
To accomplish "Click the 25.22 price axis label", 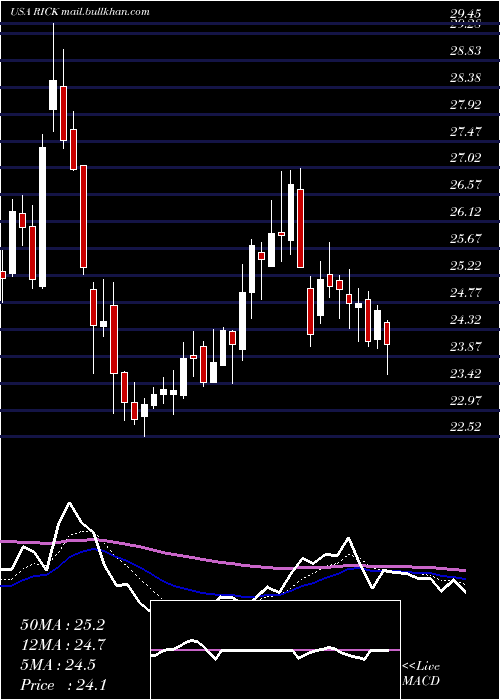I will tap(466, 266).
